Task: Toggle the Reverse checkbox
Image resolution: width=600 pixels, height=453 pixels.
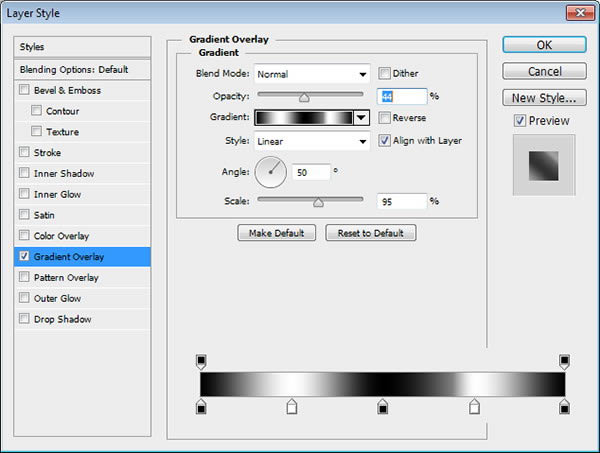Action: [x=384, y=117]
